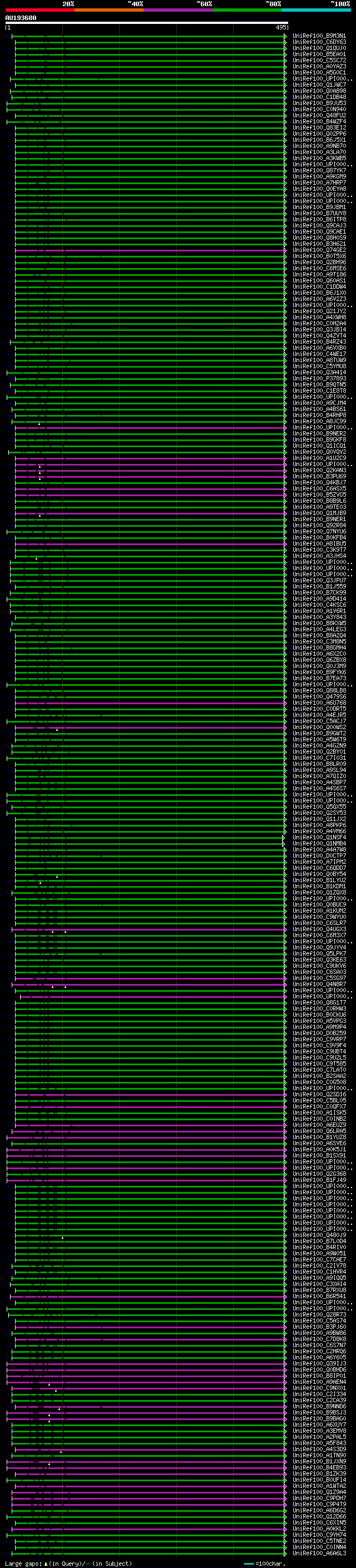Screen dimensions: 356x1568
Task: Open UniRef100_Q3KE63 entry
Action: click(319, 960)
